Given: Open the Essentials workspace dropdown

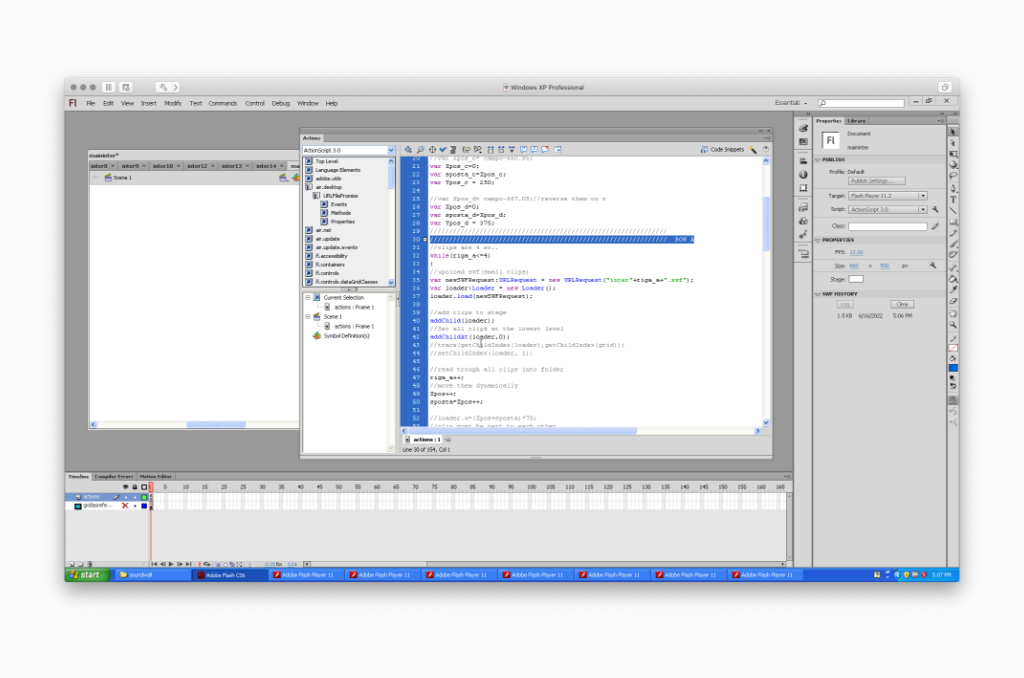Looking at the screenshot, I should pyautogui.click(x=791, y=103).
